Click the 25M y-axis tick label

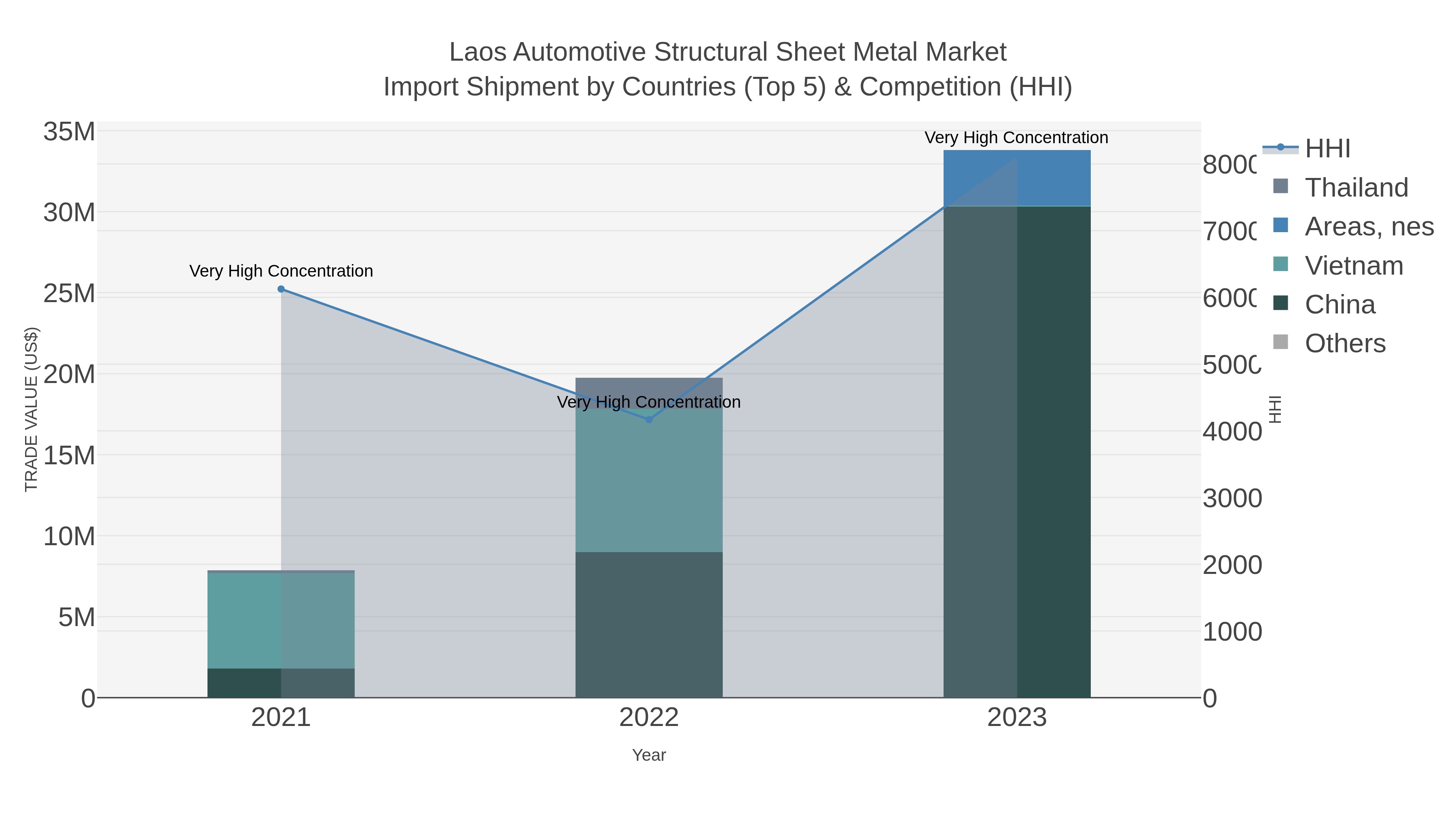coord(70,293)
